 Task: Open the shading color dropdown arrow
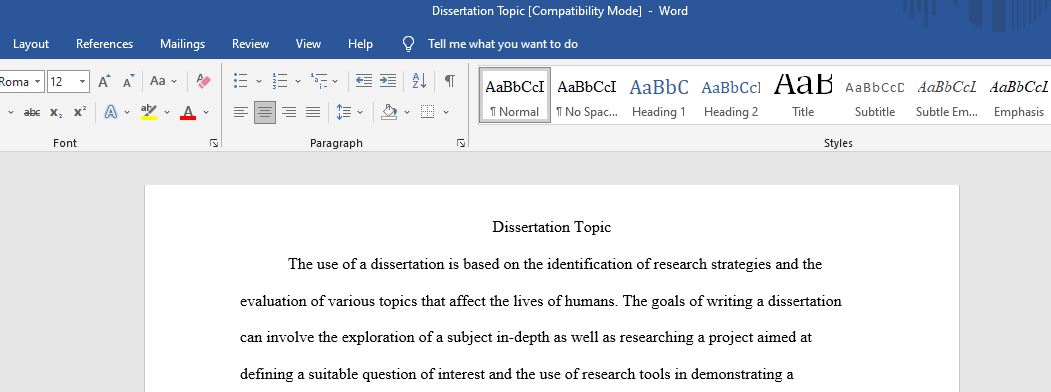pos(407,113)
